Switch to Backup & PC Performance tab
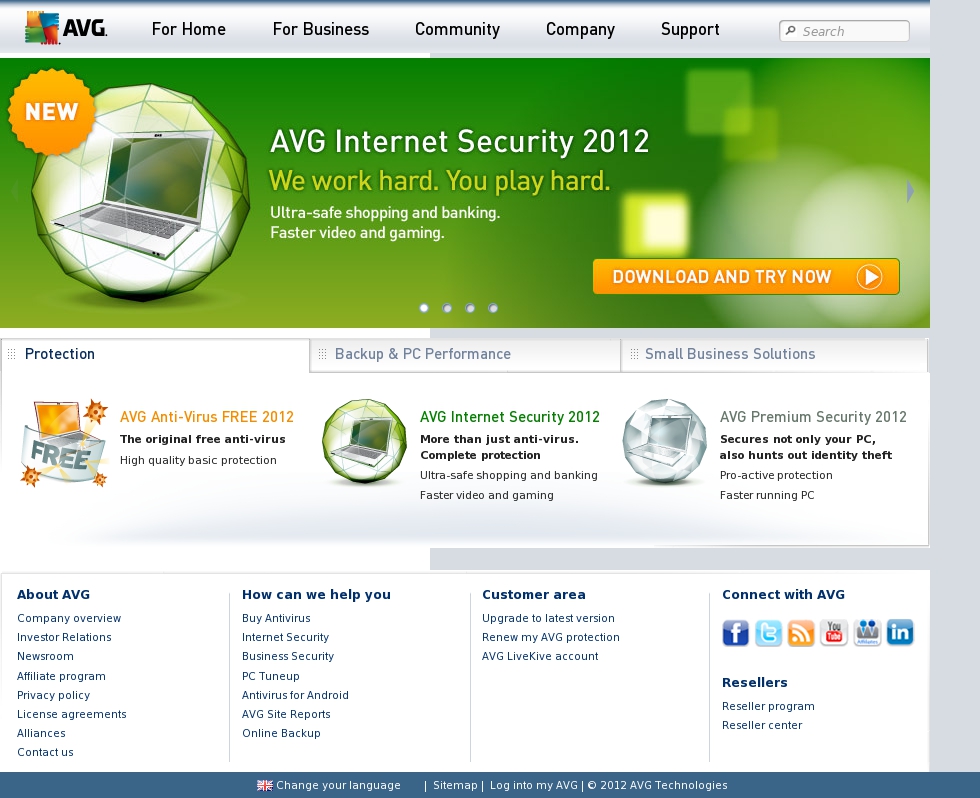The width and height of the screenshot is (980, 798). point(466,354)
